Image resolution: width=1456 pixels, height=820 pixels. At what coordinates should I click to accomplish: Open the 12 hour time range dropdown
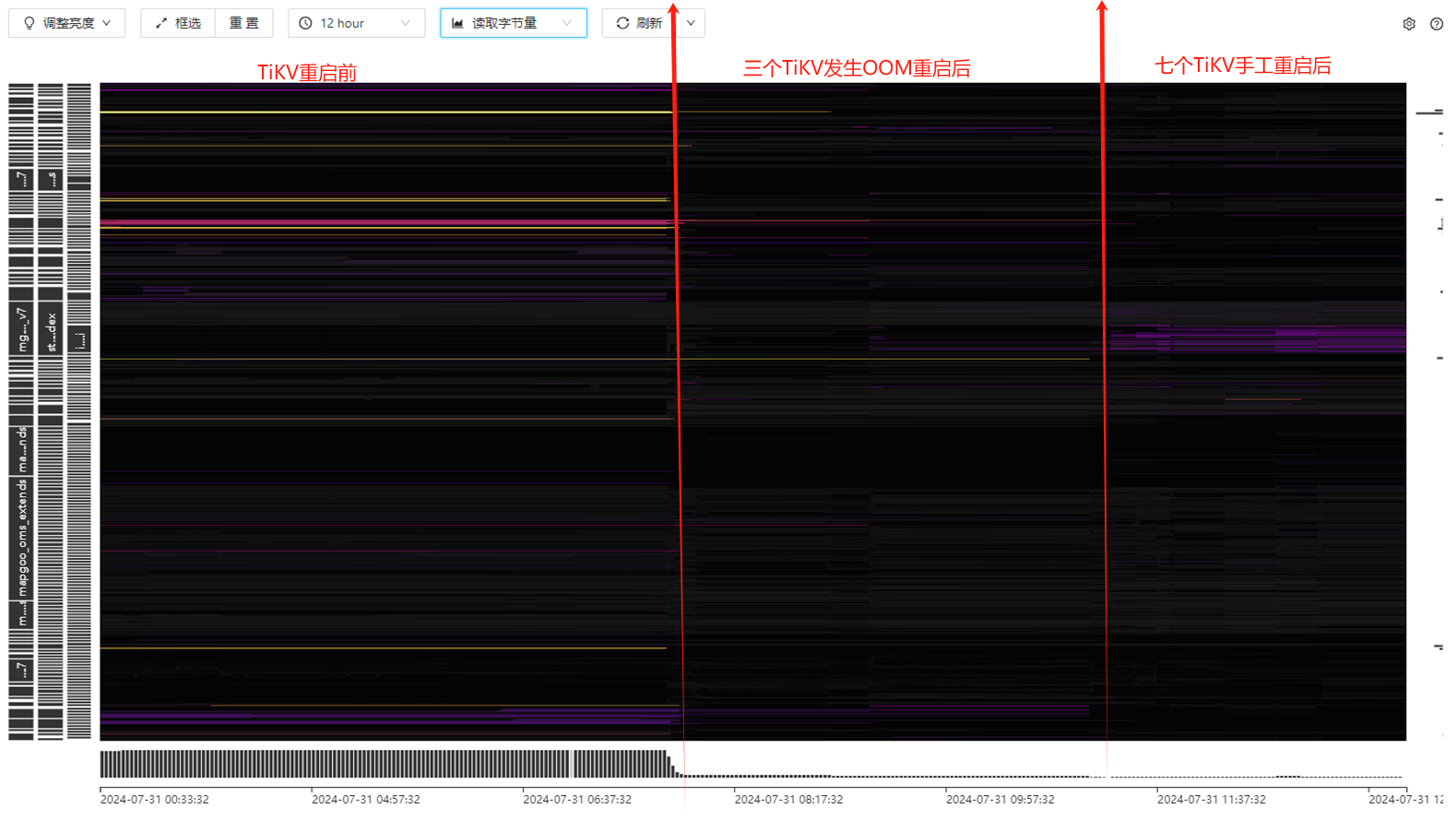tap(357, 23)
